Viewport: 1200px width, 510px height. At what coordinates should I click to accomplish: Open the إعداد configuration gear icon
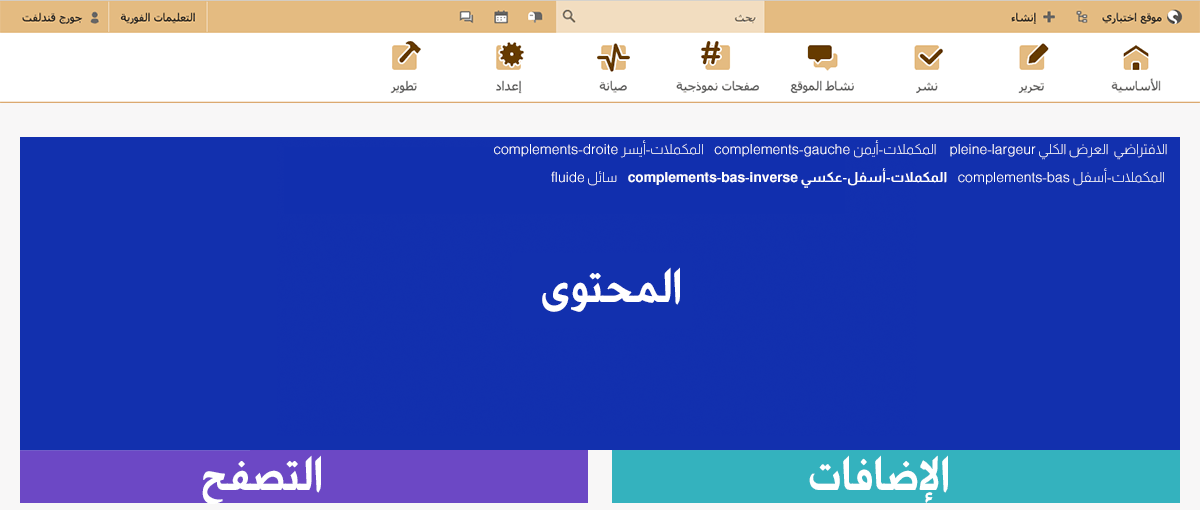(509, 58)
